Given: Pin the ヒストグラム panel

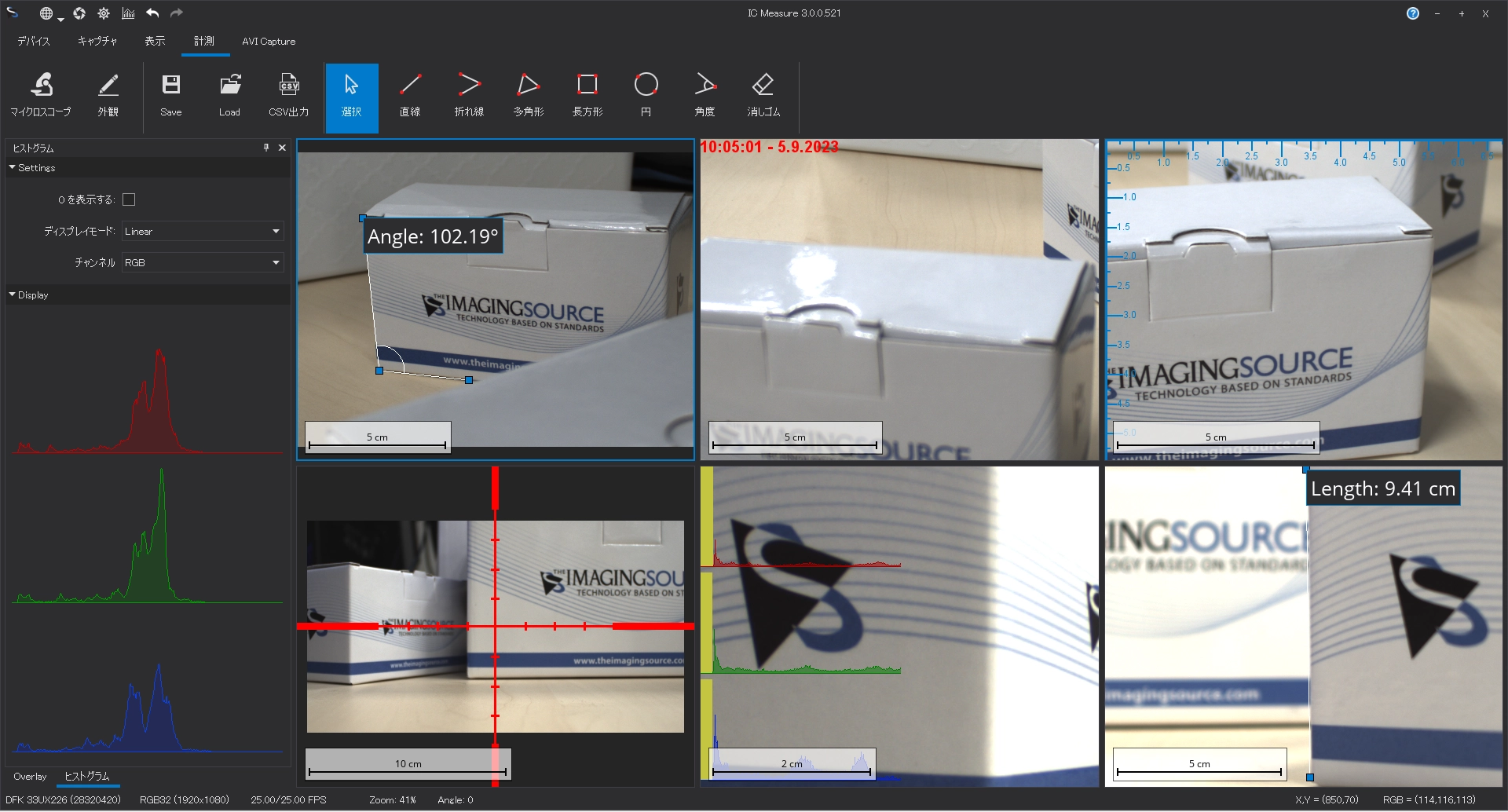Looking at the screenshot, I should 266,148.
